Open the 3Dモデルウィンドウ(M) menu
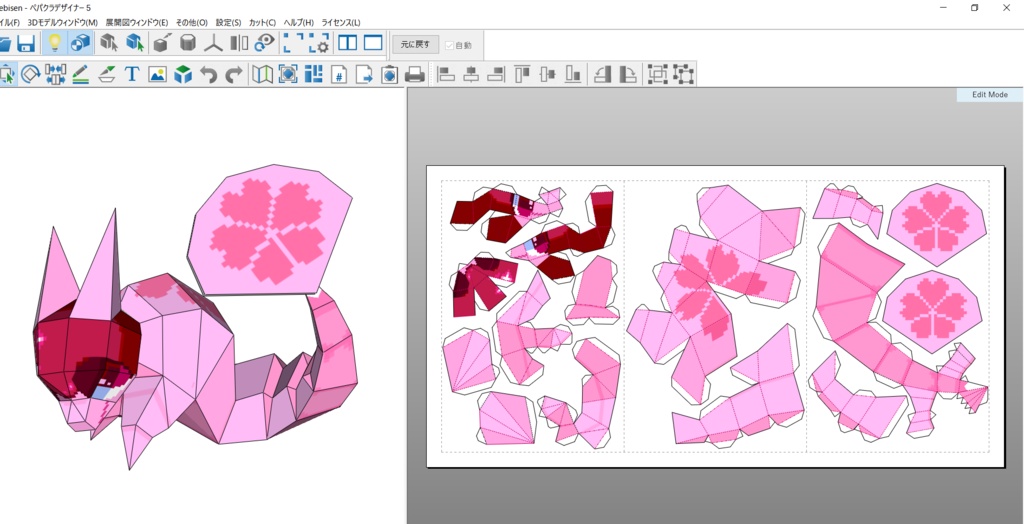This screenshot has height=524, width=1024. coord(63,22)
